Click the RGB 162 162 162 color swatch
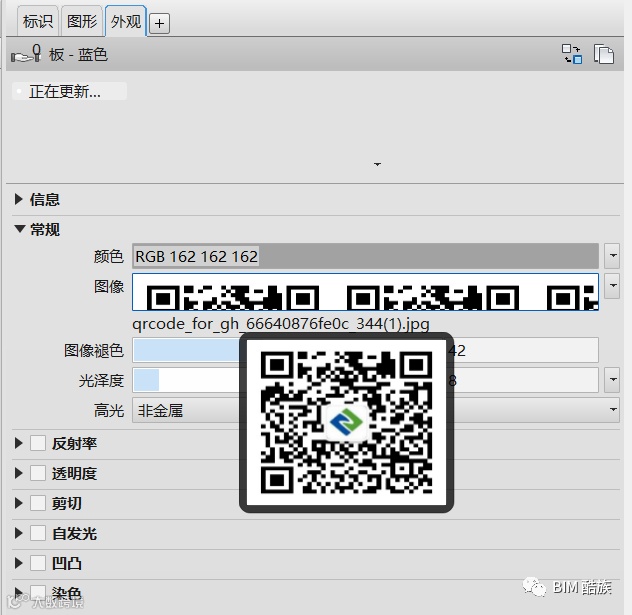 (365, 256)
